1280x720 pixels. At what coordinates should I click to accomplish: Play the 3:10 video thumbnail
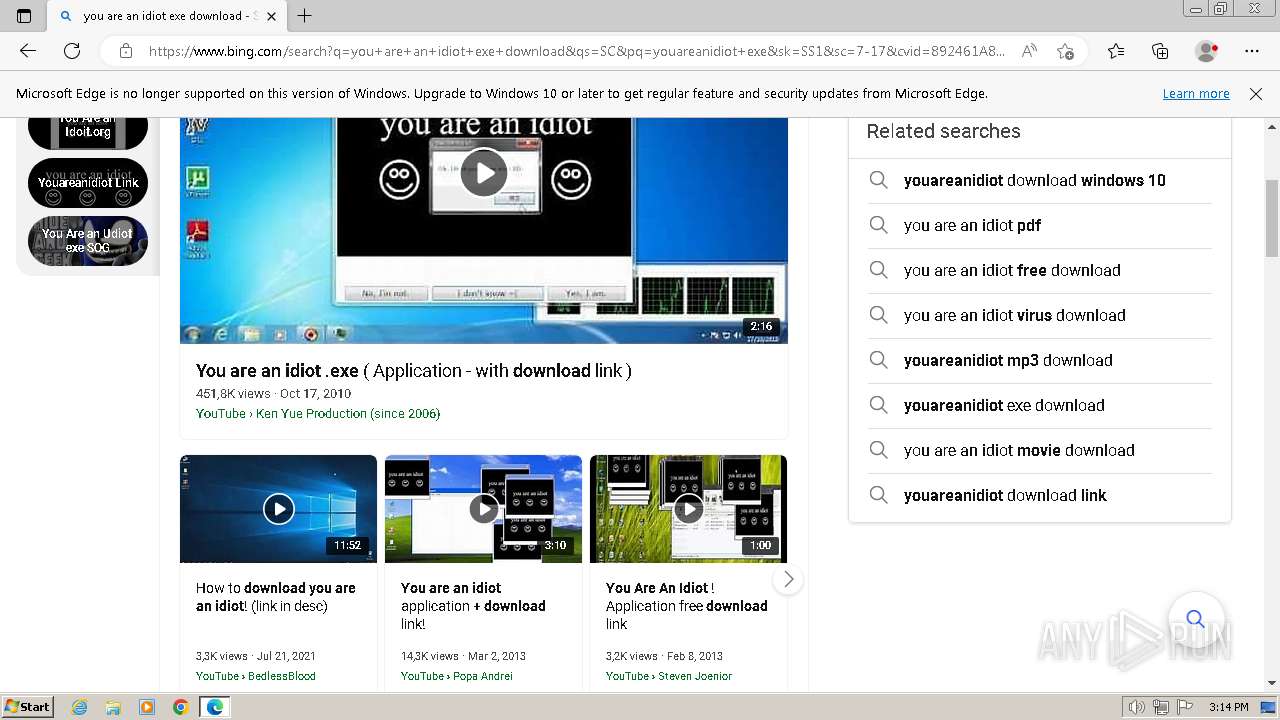click(x=483, y=509)
